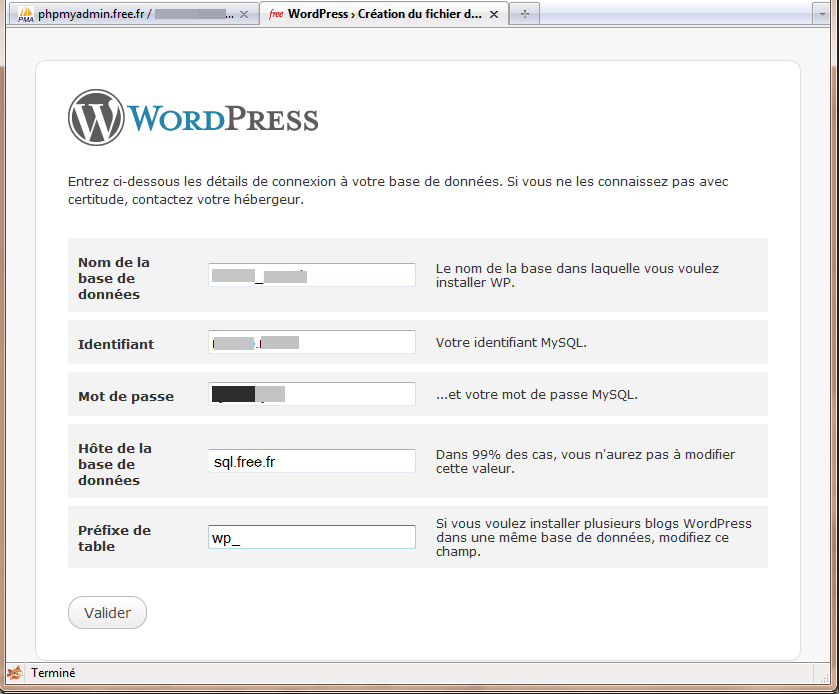Screen dimensions: 840x694
Task: Open a new browser tab with plus button
Action: tap(524, 14)
